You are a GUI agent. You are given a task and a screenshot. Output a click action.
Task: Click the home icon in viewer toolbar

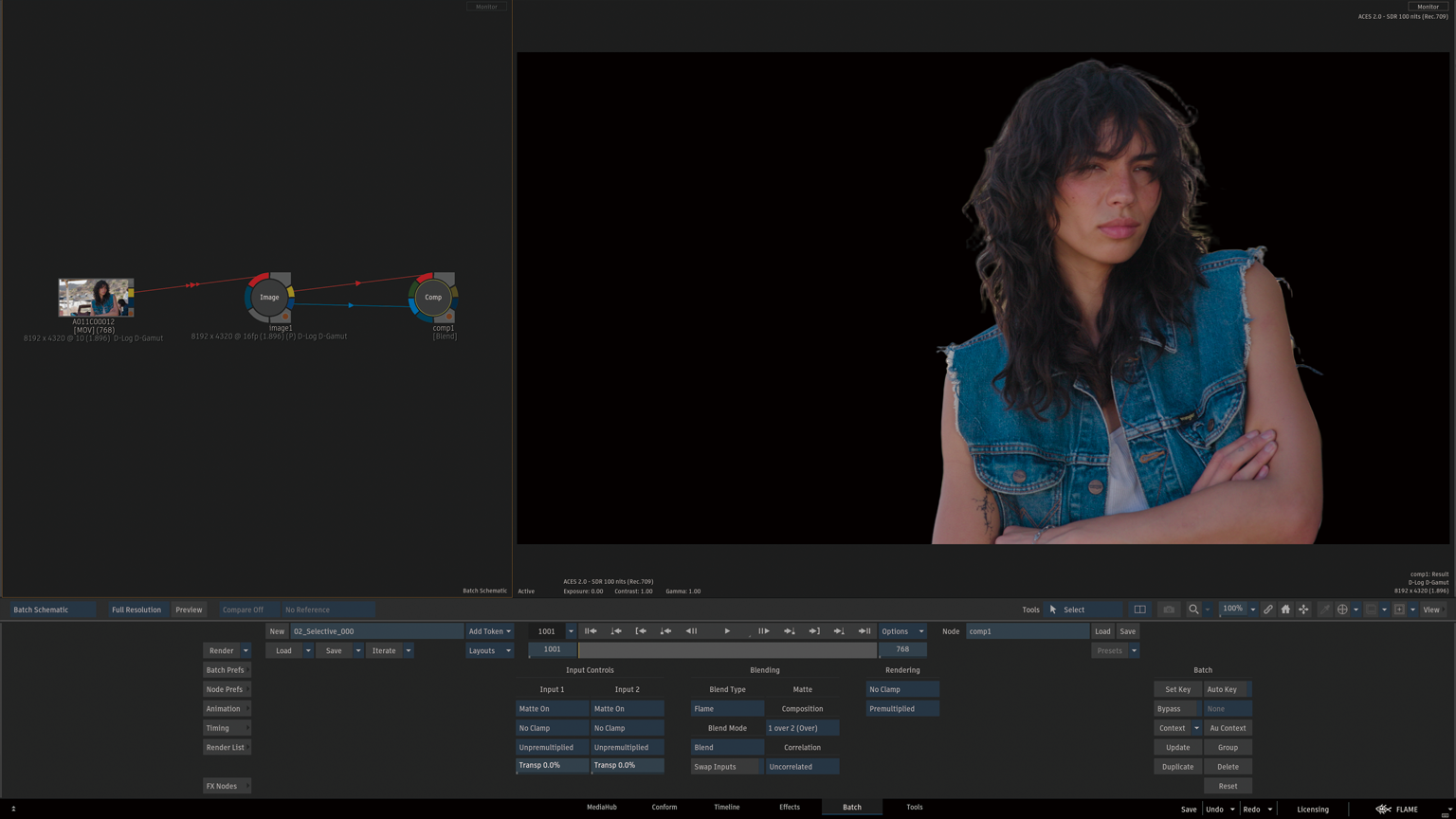click(1285, 610)
